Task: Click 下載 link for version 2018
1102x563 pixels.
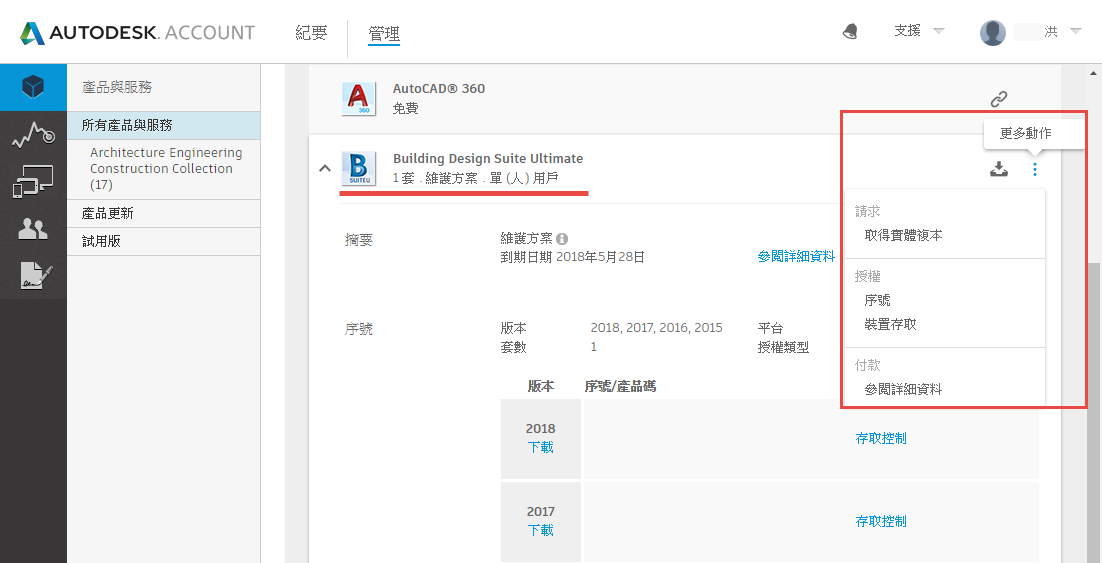Action: (x=540, y=447)
